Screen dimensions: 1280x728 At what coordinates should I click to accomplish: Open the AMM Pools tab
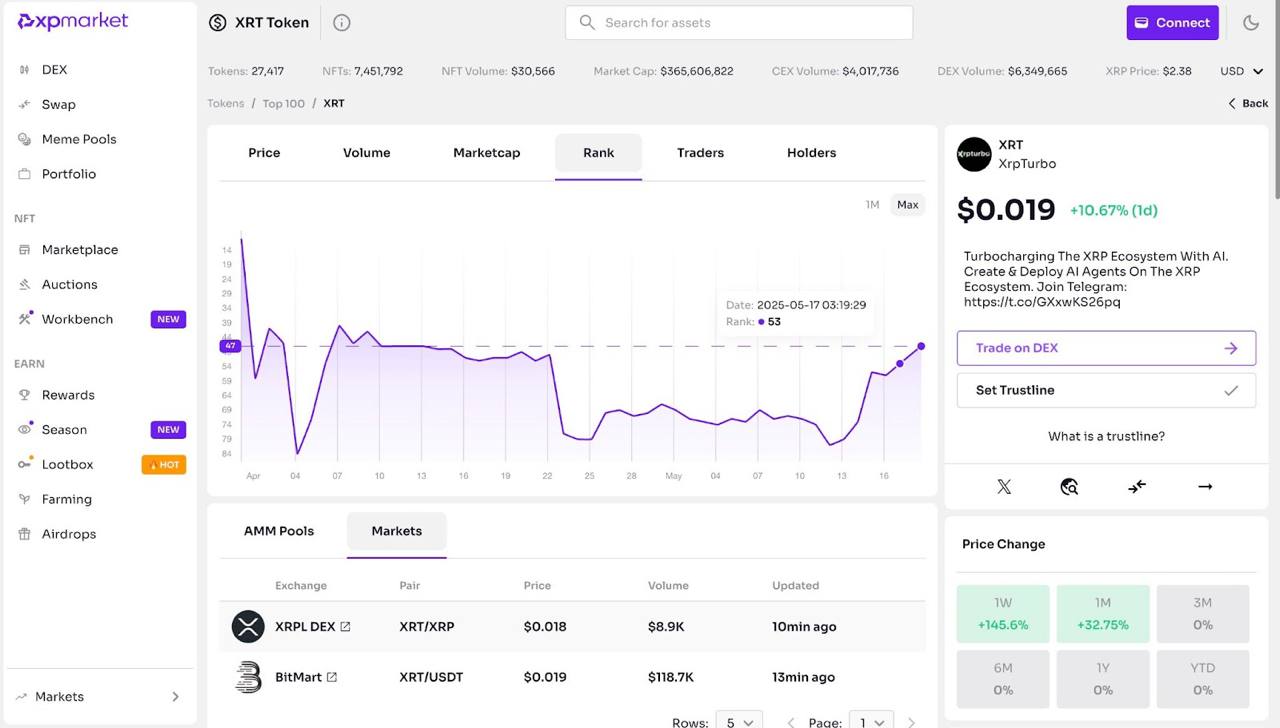(x=279, y=530)
